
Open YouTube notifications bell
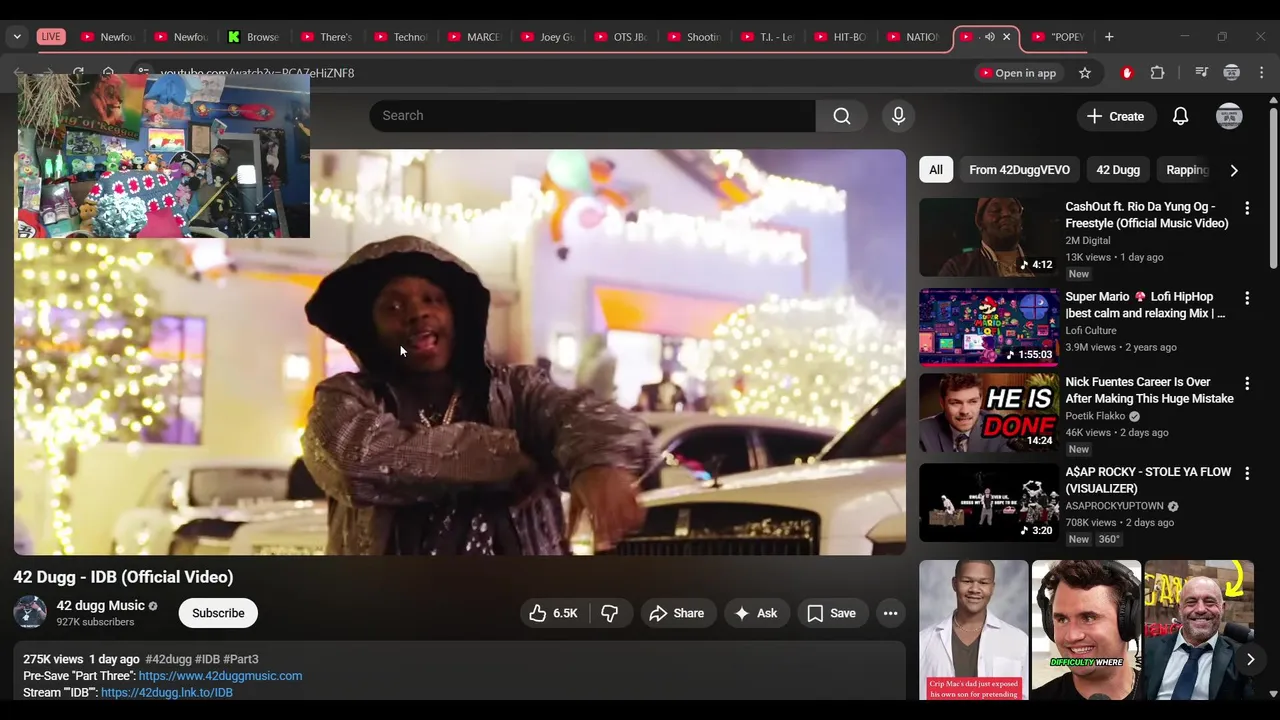pyautogui.click(x=1181, y=116)
